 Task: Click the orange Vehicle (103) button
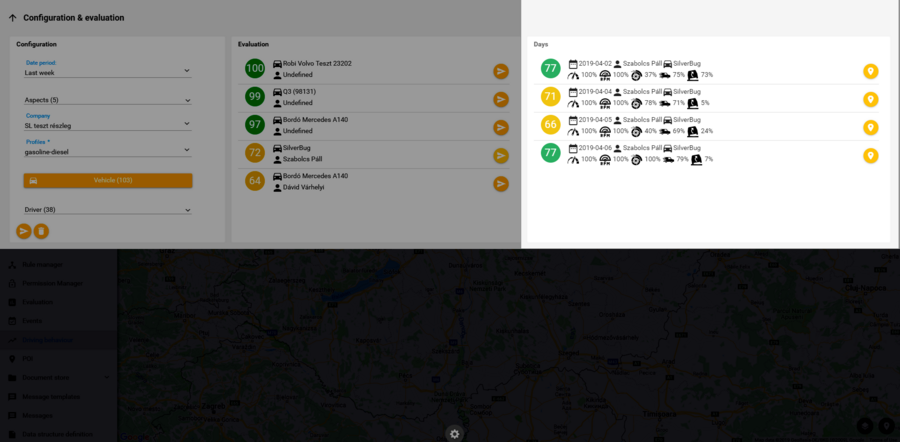tap(107, 180)
